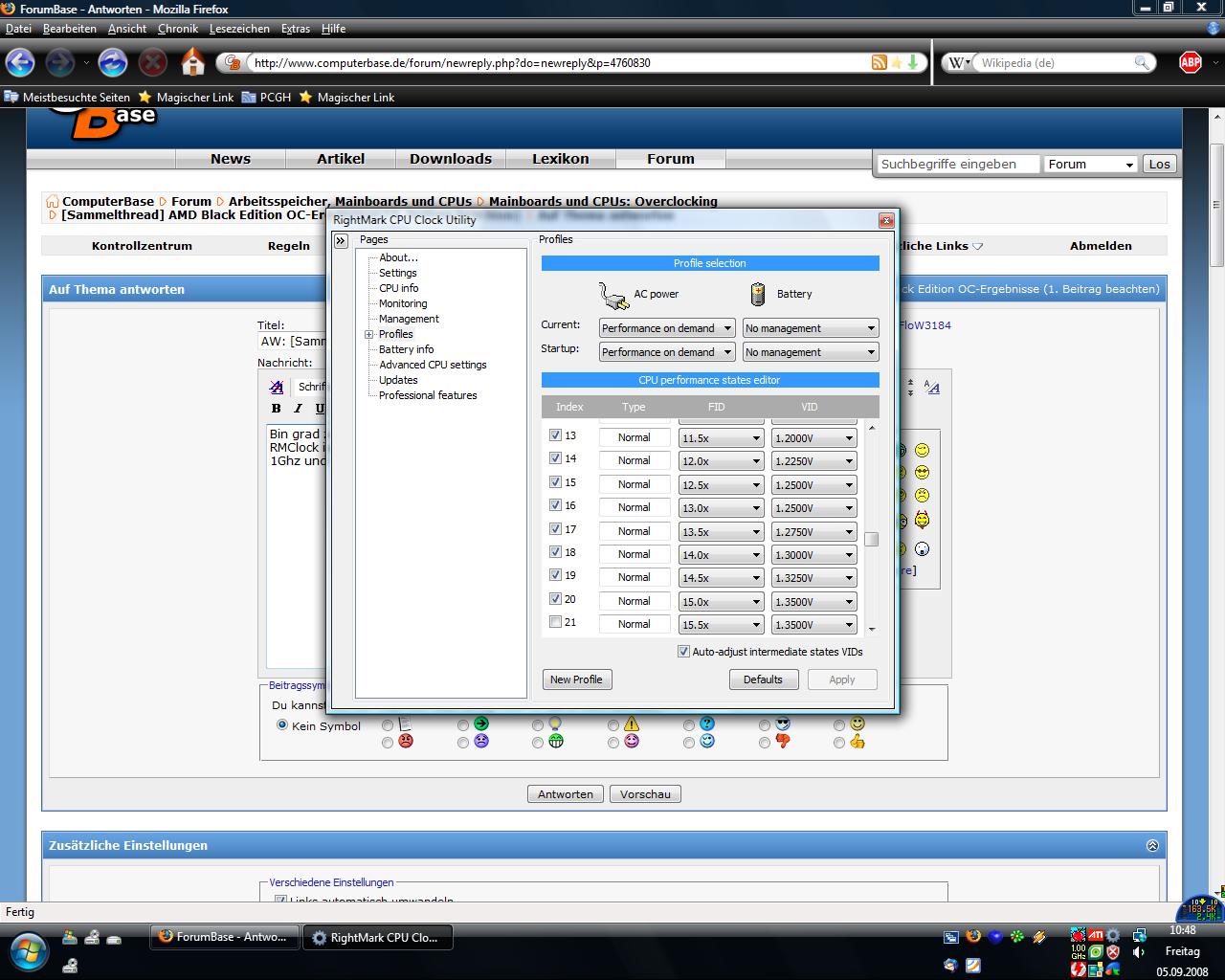Image resolution: width=1225 pixels, height=980 pixels.
Task: Open FID dropdown showing 11.5x
Action: [x=721, y=438]
